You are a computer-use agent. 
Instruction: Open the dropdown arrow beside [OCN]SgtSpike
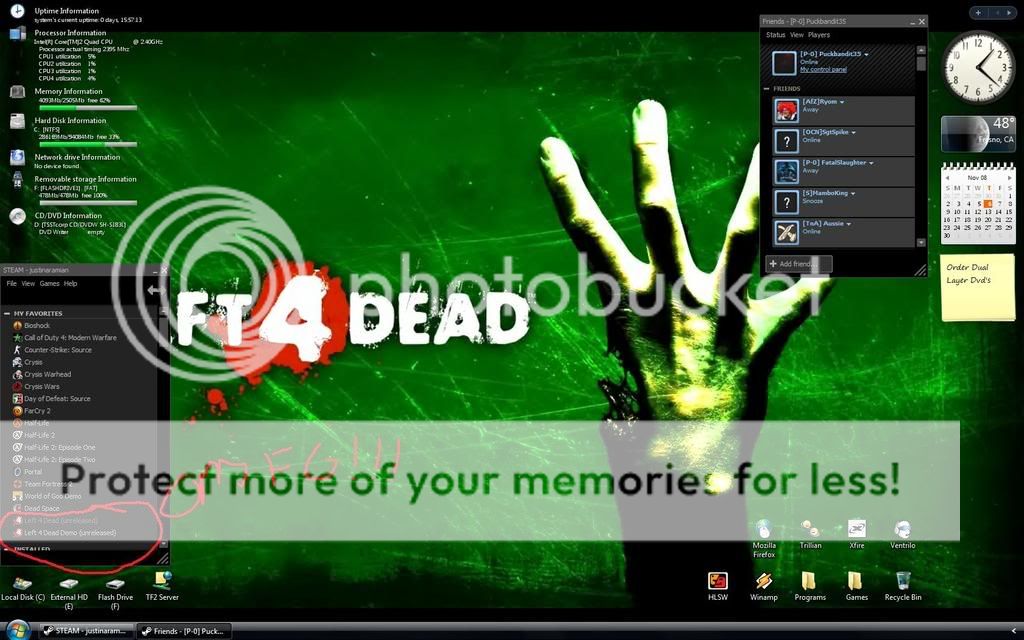click(x=854, y=133)
